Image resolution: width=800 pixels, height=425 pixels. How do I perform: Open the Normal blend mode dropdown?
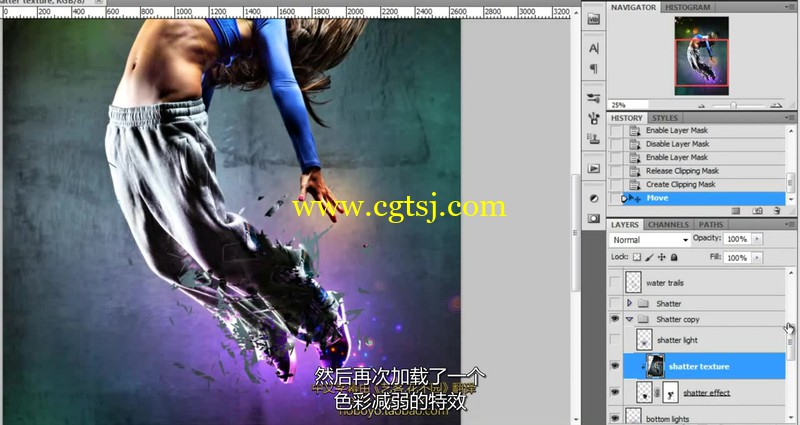pyautogui.click(x=649, y=240)
